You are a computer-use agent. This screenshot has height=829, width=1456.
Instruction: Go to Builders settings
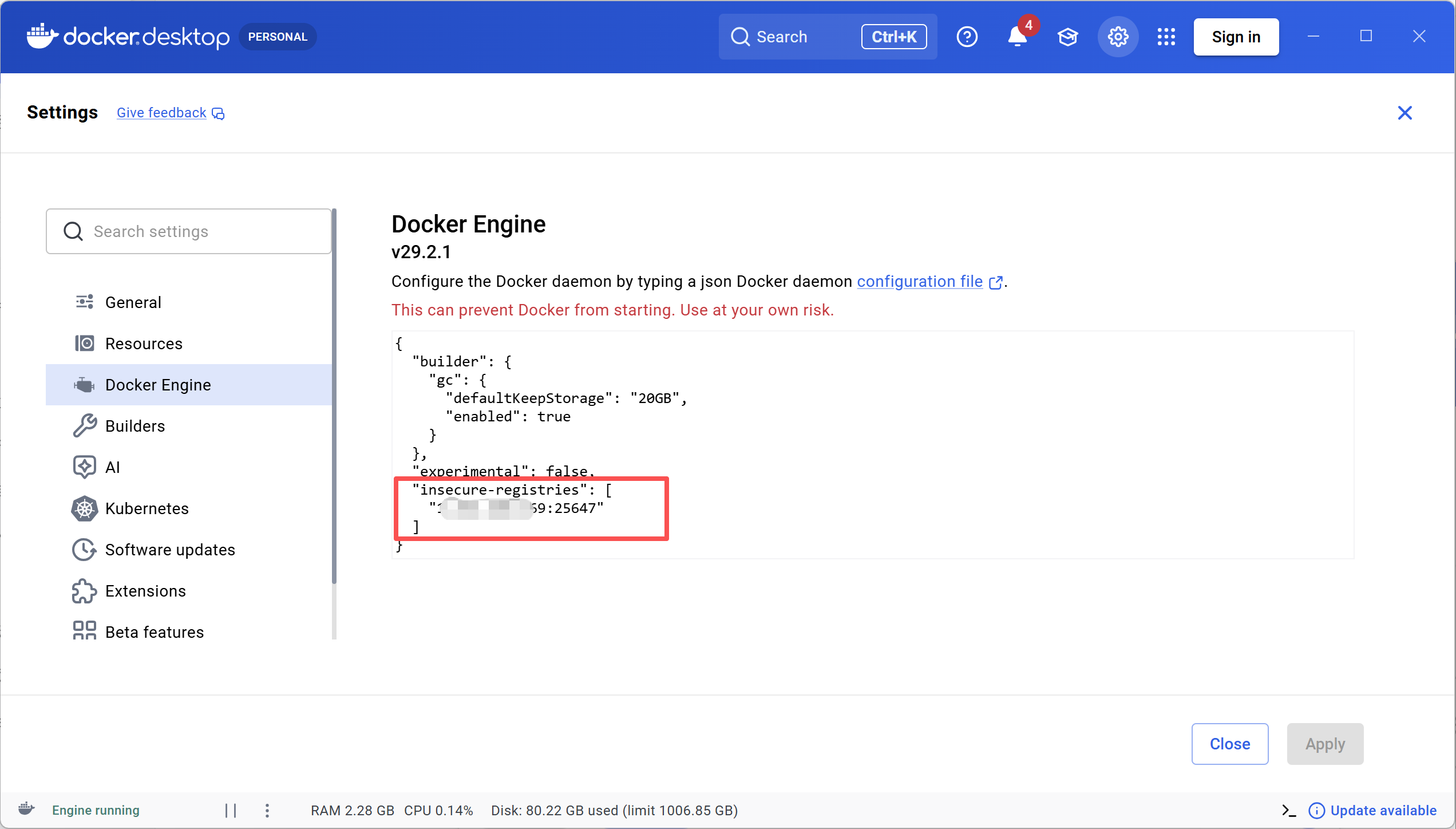(x=135, y=426)
